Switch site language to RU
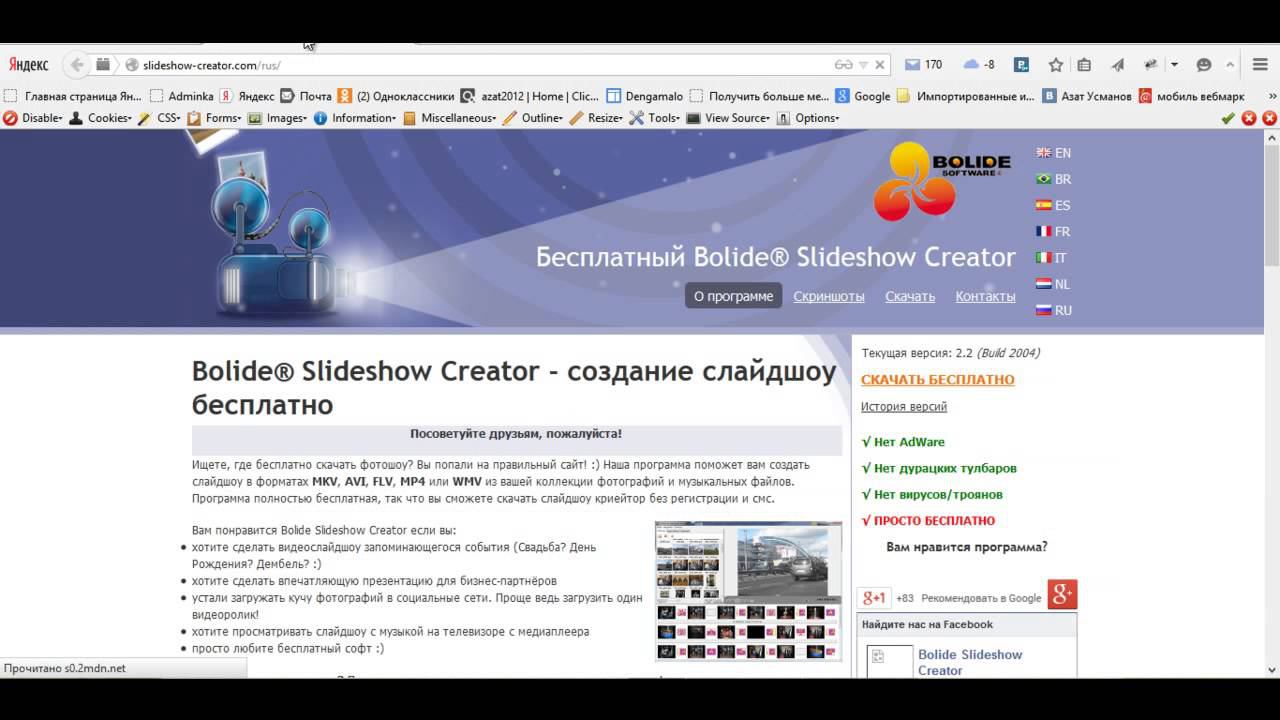Image resolution: width=1280 pixels, height=720 pixels. tap(1054, 310)
